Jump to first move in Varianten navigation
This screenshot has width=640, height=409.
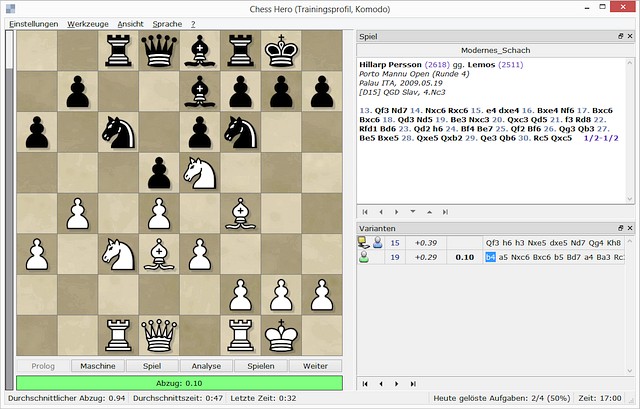[365, 384]
